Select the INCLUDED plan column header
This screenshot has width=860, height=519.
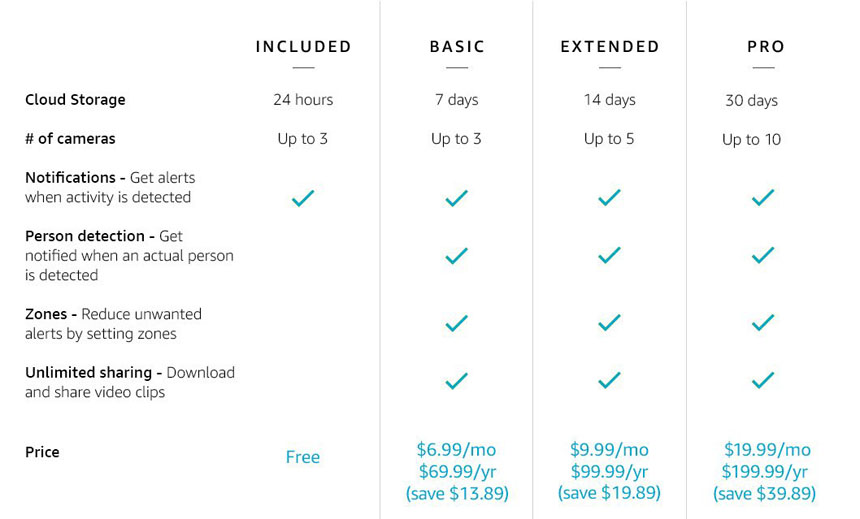coord(303,47)
